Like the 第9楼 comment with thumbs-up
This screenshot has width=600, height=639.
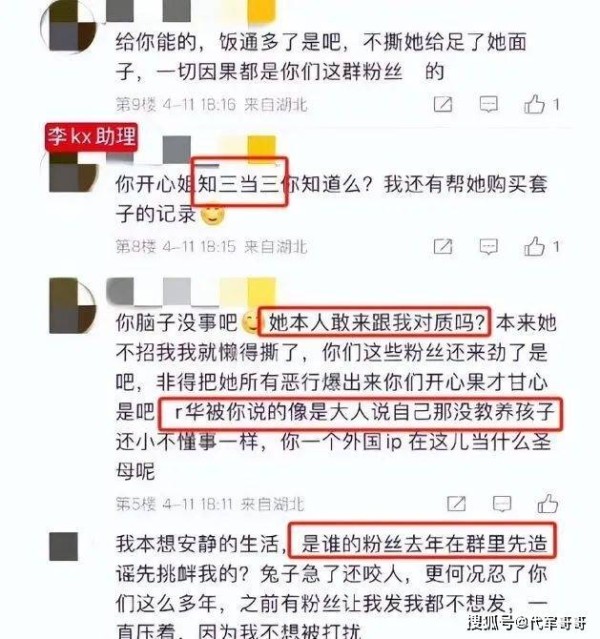pyautogui.click(x=534, y=104)
